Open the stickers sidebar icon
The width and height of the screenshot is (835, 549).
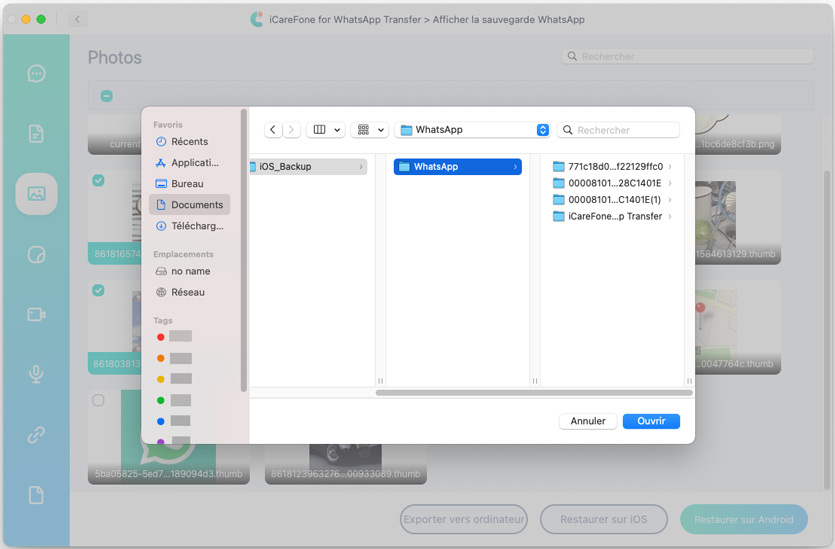point(36,255)
